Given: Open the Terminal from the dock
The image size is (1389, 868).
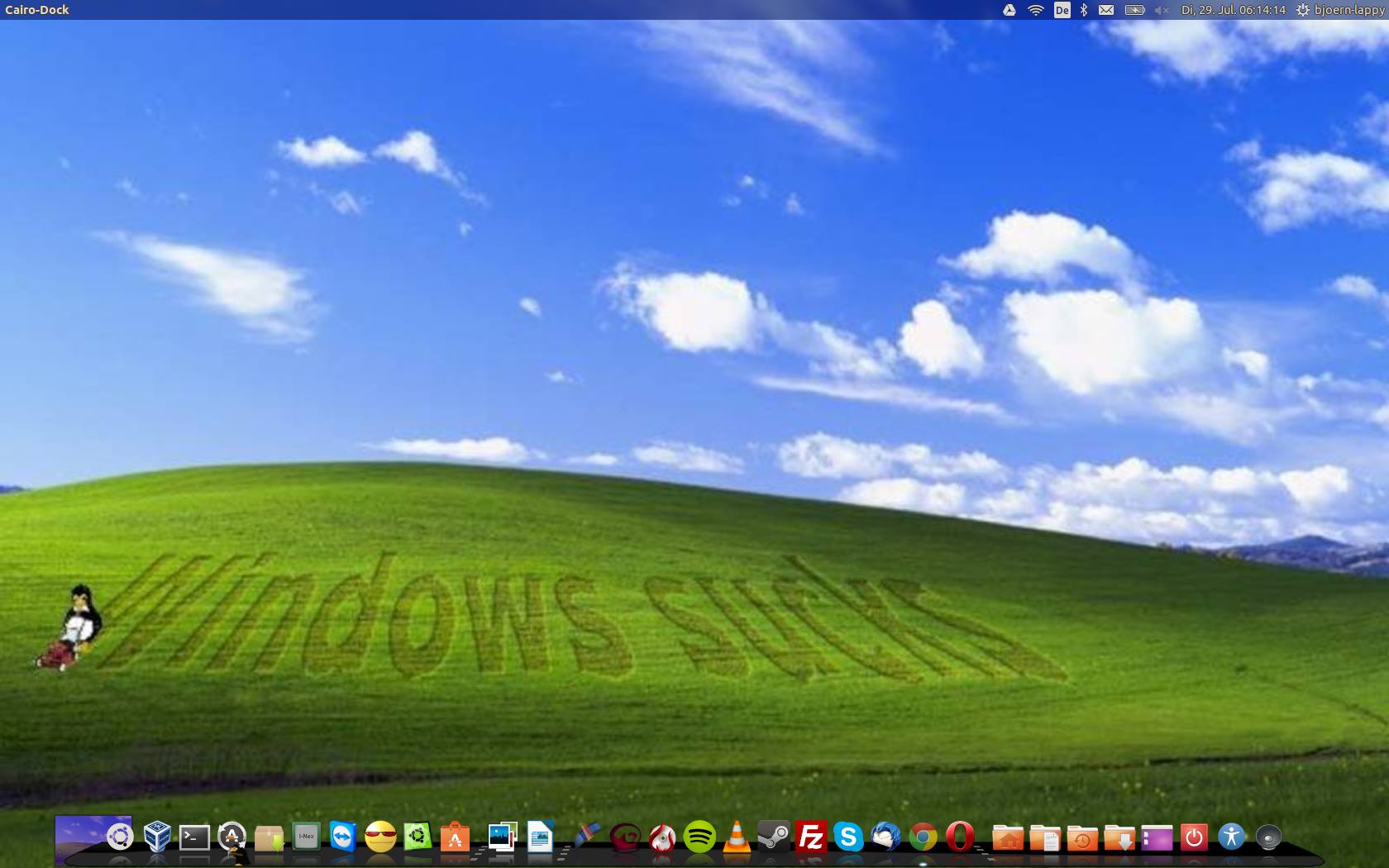Looking at the screenshot, I should point(194,837).
